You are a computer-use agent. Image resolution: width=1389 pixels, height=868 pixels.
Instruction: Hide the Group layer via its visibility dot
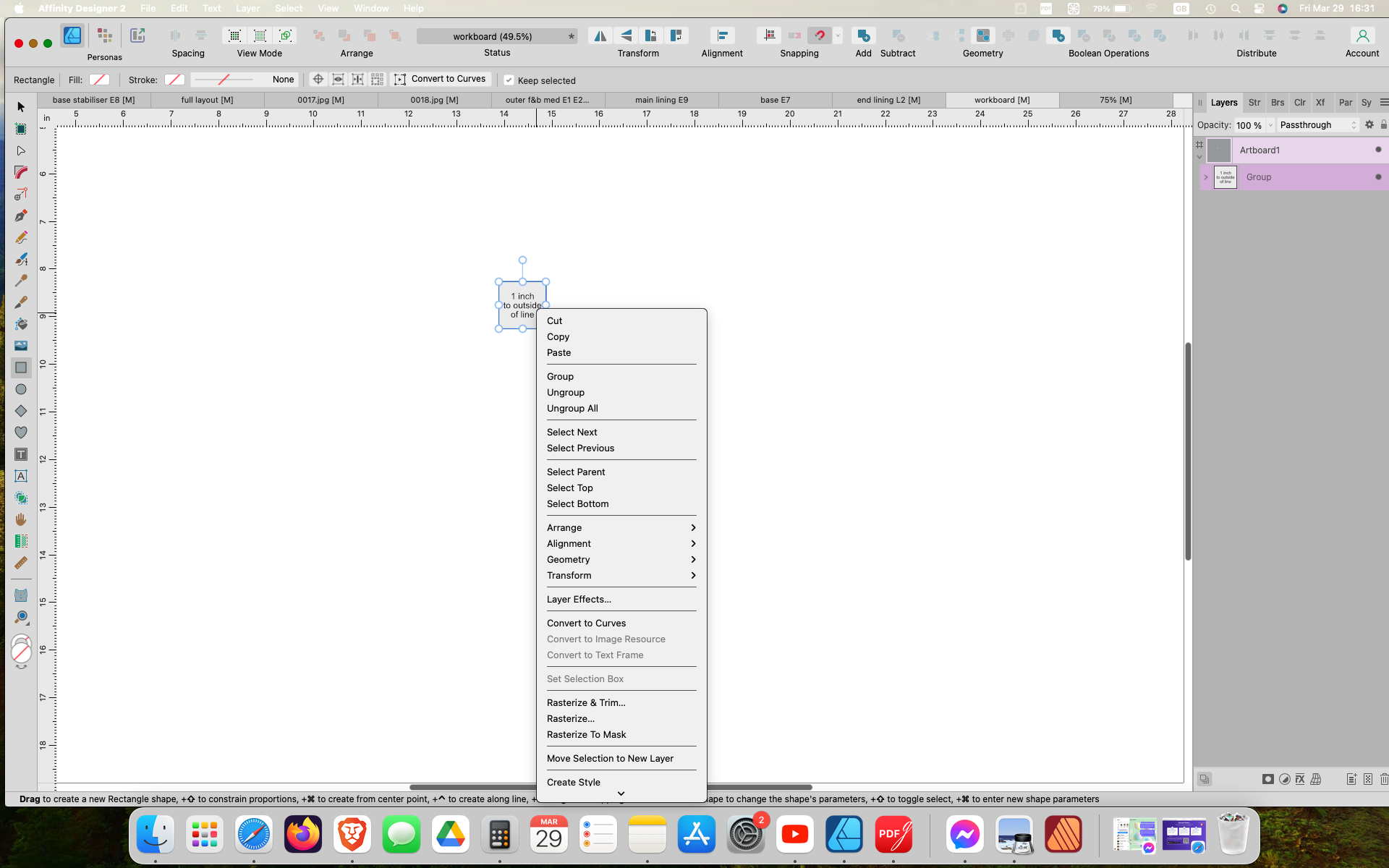[x=1379, y=176]
